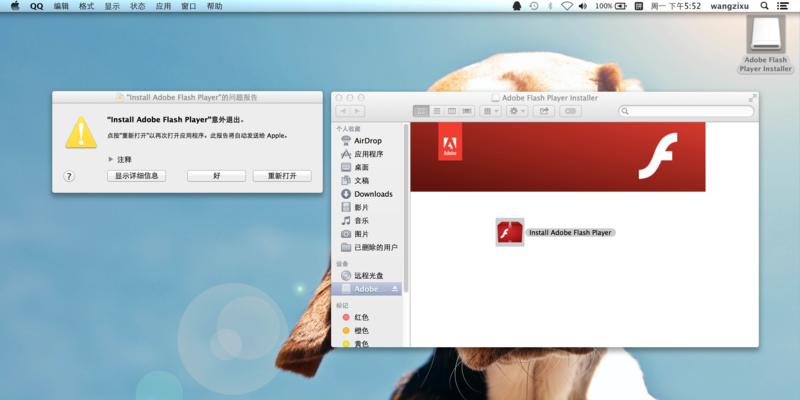Screen dimensions: 800x400
Task: Open Notification Center list icon
Action: tap(782, 6)
